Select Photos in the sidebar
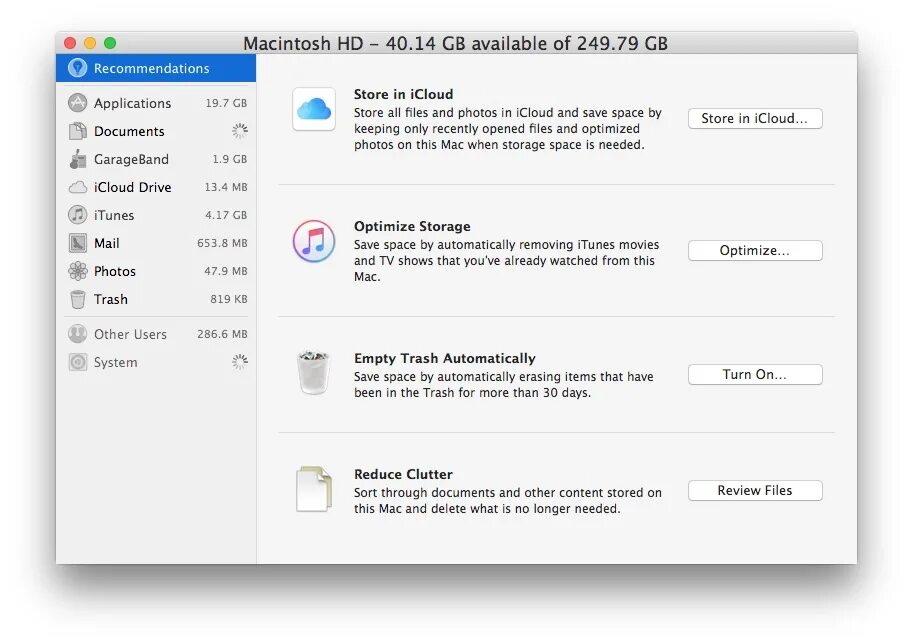The image size is (913, 644). click(156, 271)
